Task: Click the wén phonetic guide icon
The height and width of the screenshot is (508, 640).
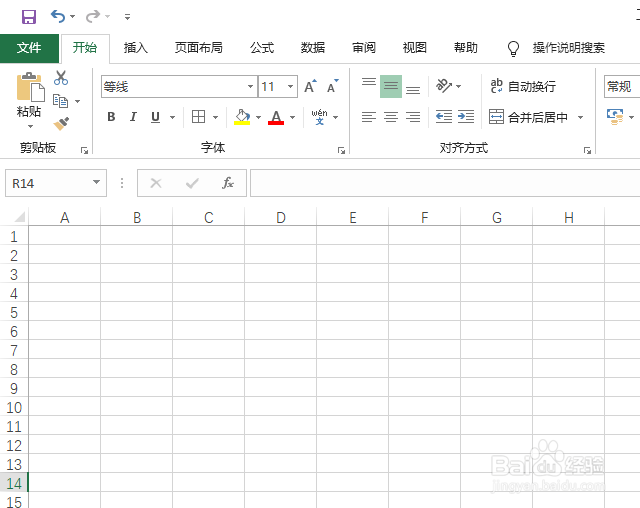Action: [x=320, y=117]
